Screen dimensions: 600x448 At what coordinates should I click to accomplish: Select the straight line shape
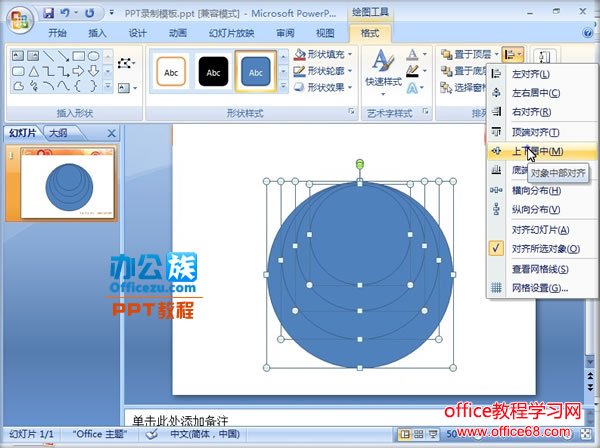tap(48, 56)
